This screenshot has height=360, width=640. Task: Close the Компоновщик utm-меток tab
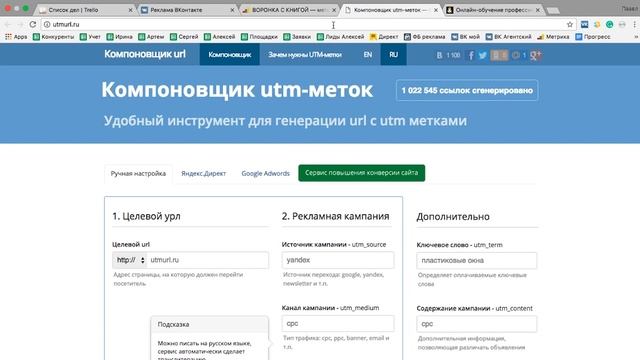436,10
